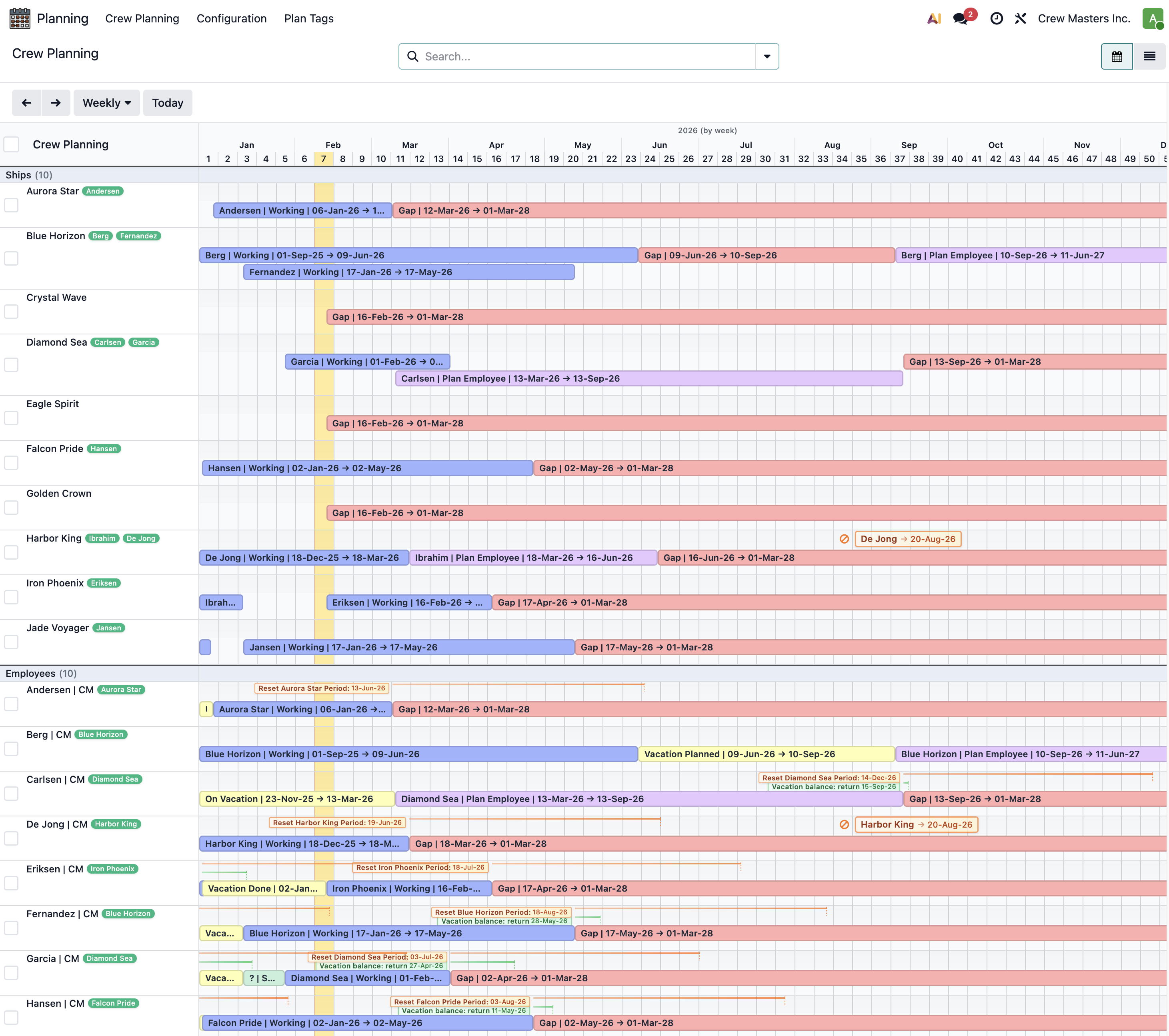Image resolution: width=1169 pixels, height=1036 pixels.
Task: Open the AI assistant icon
Action: [x=934, y=18]
